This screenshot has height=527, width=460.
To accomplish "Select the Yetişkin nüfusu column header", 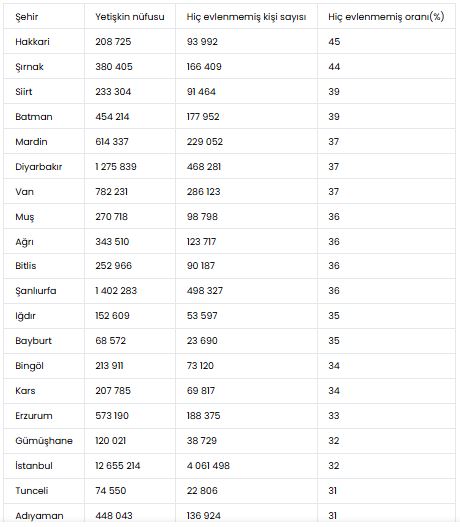I will [x=130, y=17].
